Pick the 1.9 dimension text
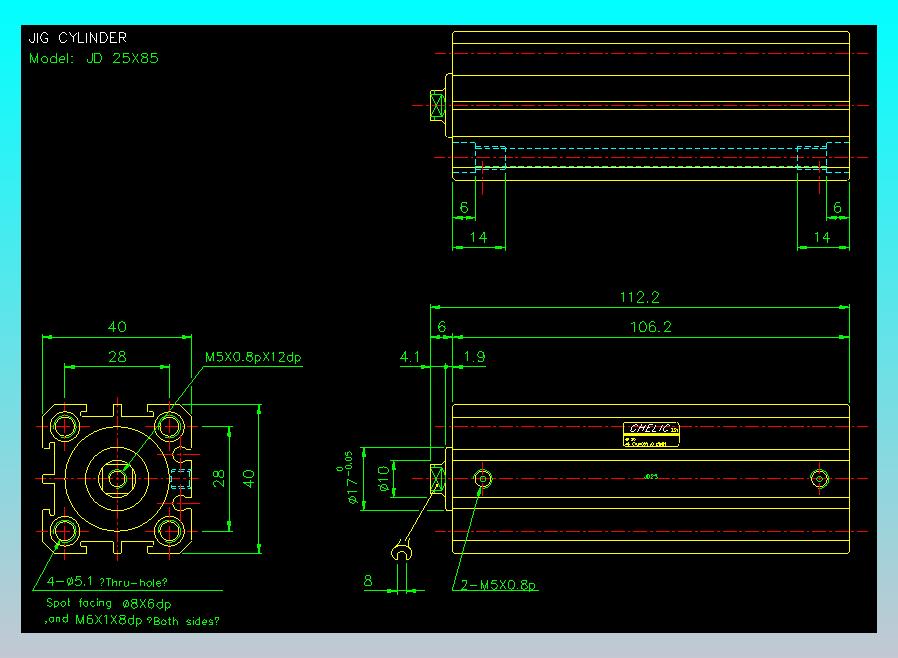Screen dimensions: 898x658 tap(475, 356)
